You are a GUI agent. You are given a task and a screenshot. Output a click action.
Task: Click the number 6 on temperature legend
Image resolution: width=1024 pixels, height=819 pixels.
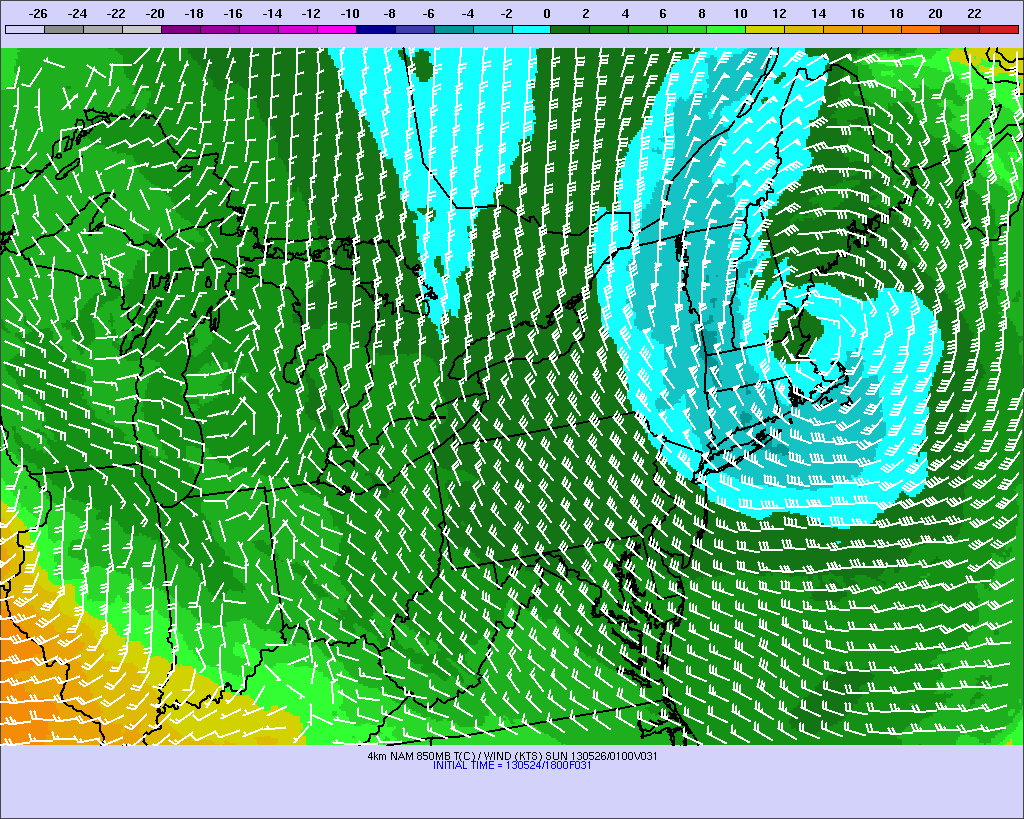662,13
